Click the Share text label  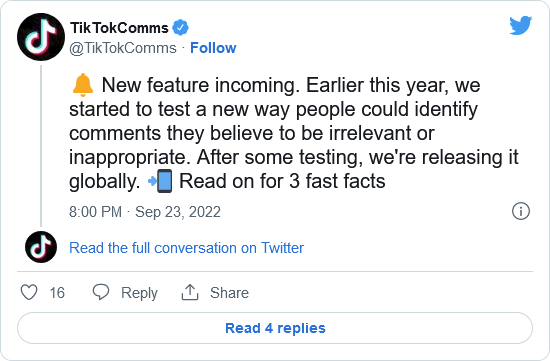229,293
